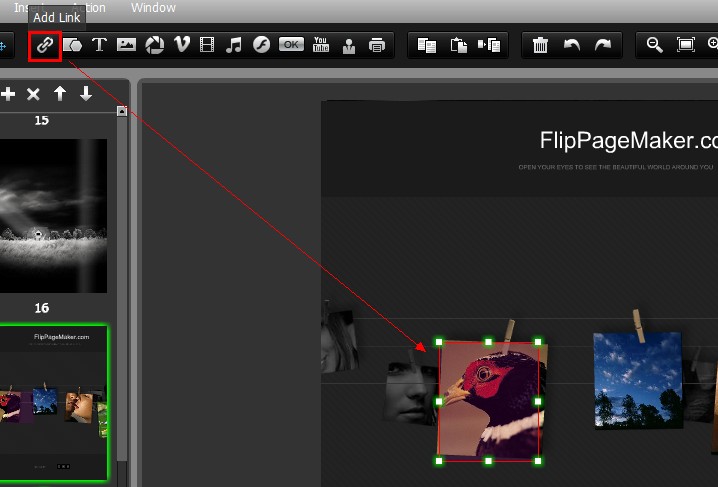Open the Window menu

point(153,8)
